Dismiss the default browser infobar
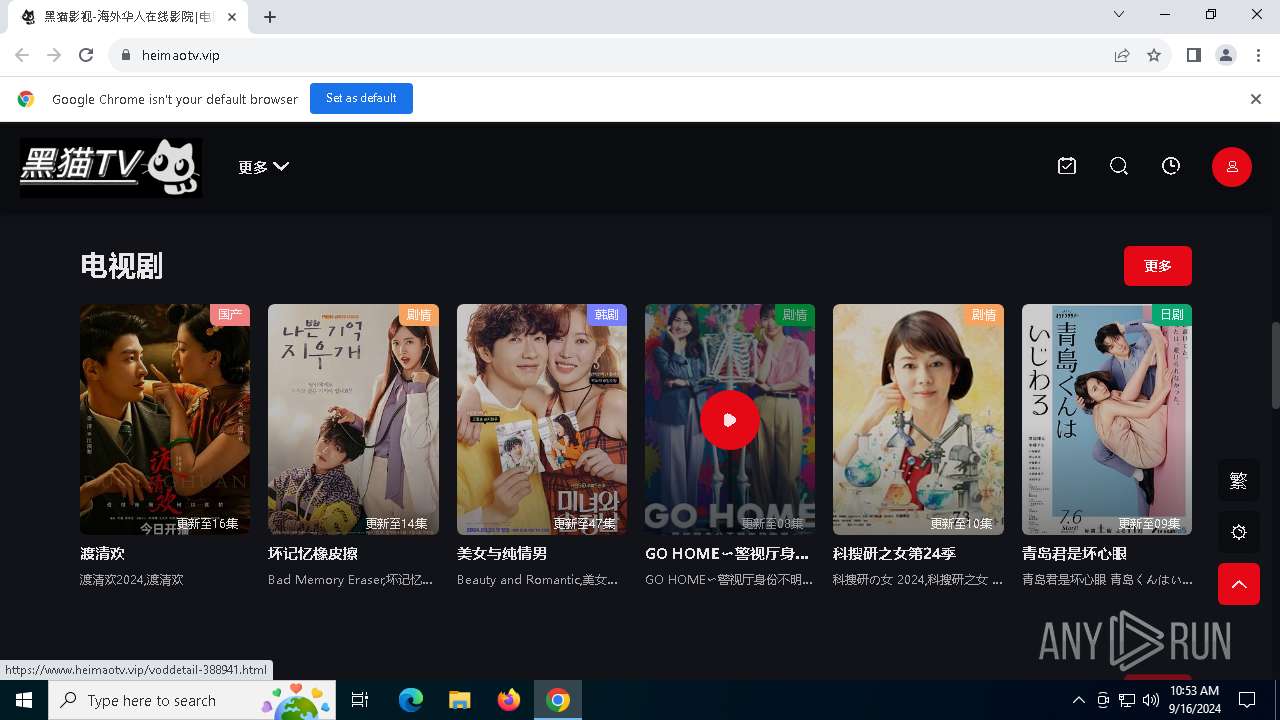The image size is (1280, 720). pos(1256,99)
